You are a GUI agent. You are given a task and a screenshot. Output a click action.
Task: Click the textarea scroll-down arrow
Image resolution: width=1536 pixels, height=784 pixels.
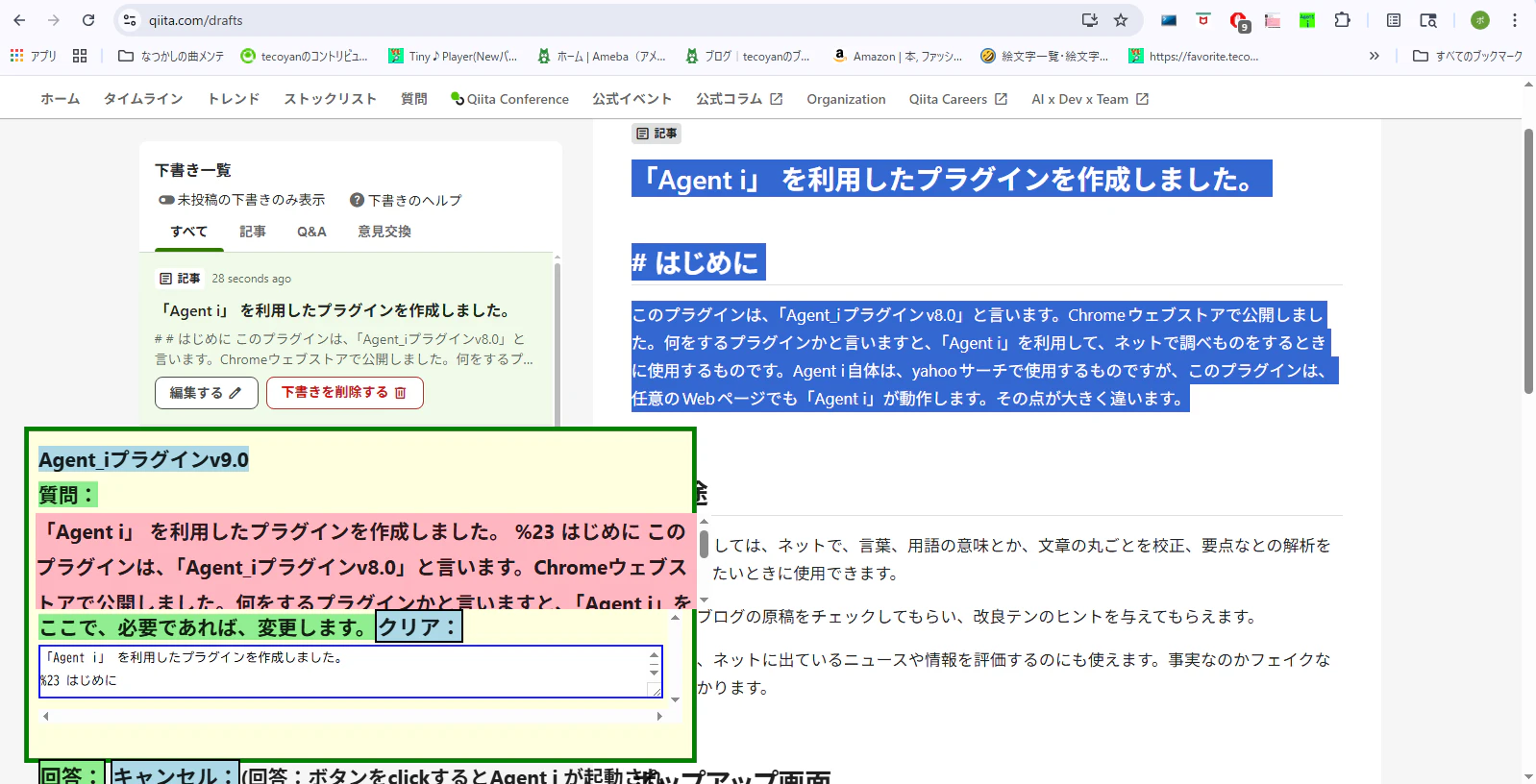point(655,673)
